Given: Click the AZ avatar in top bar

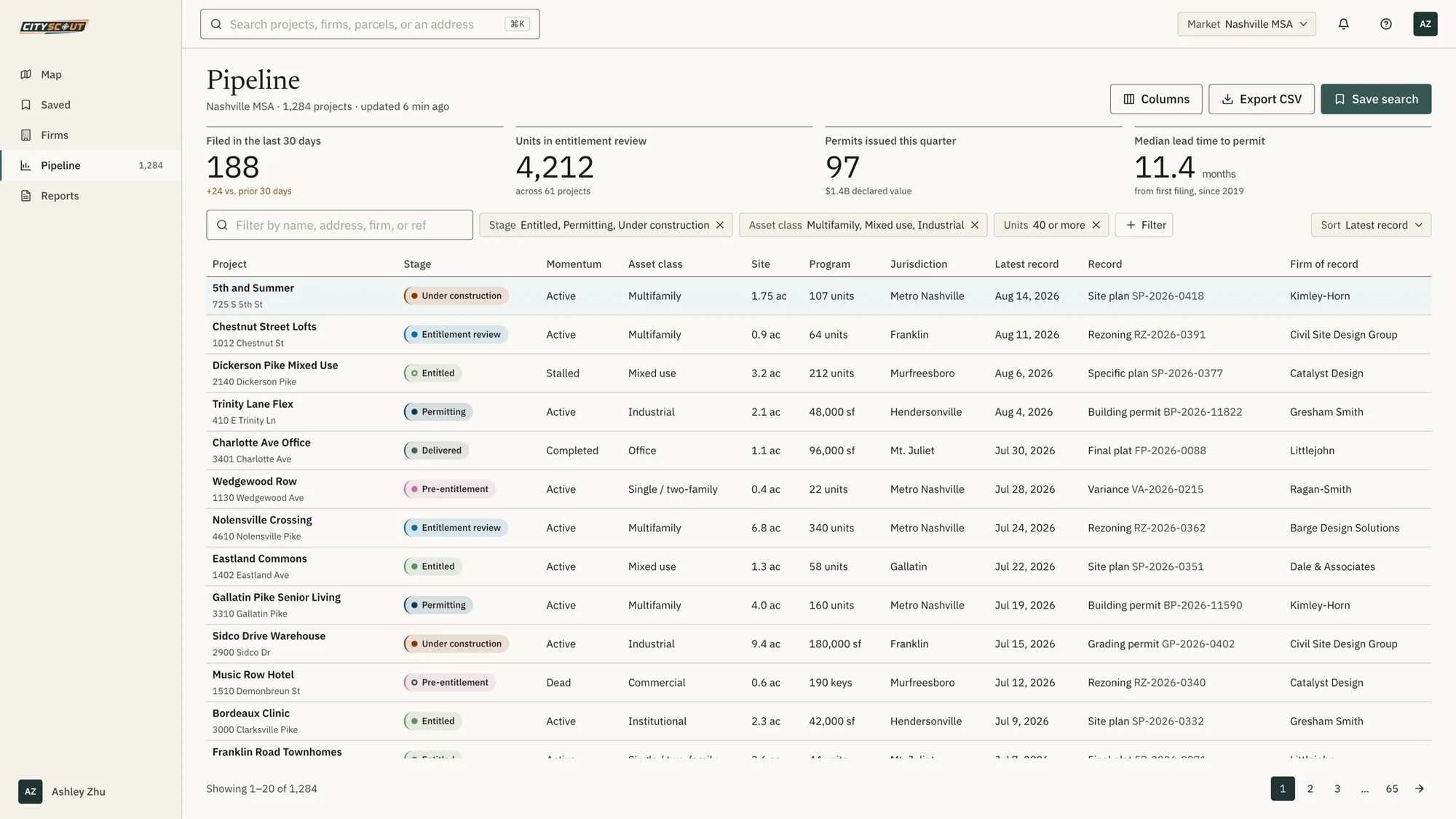Looking at the screenshot, I should click(1425, 24).
